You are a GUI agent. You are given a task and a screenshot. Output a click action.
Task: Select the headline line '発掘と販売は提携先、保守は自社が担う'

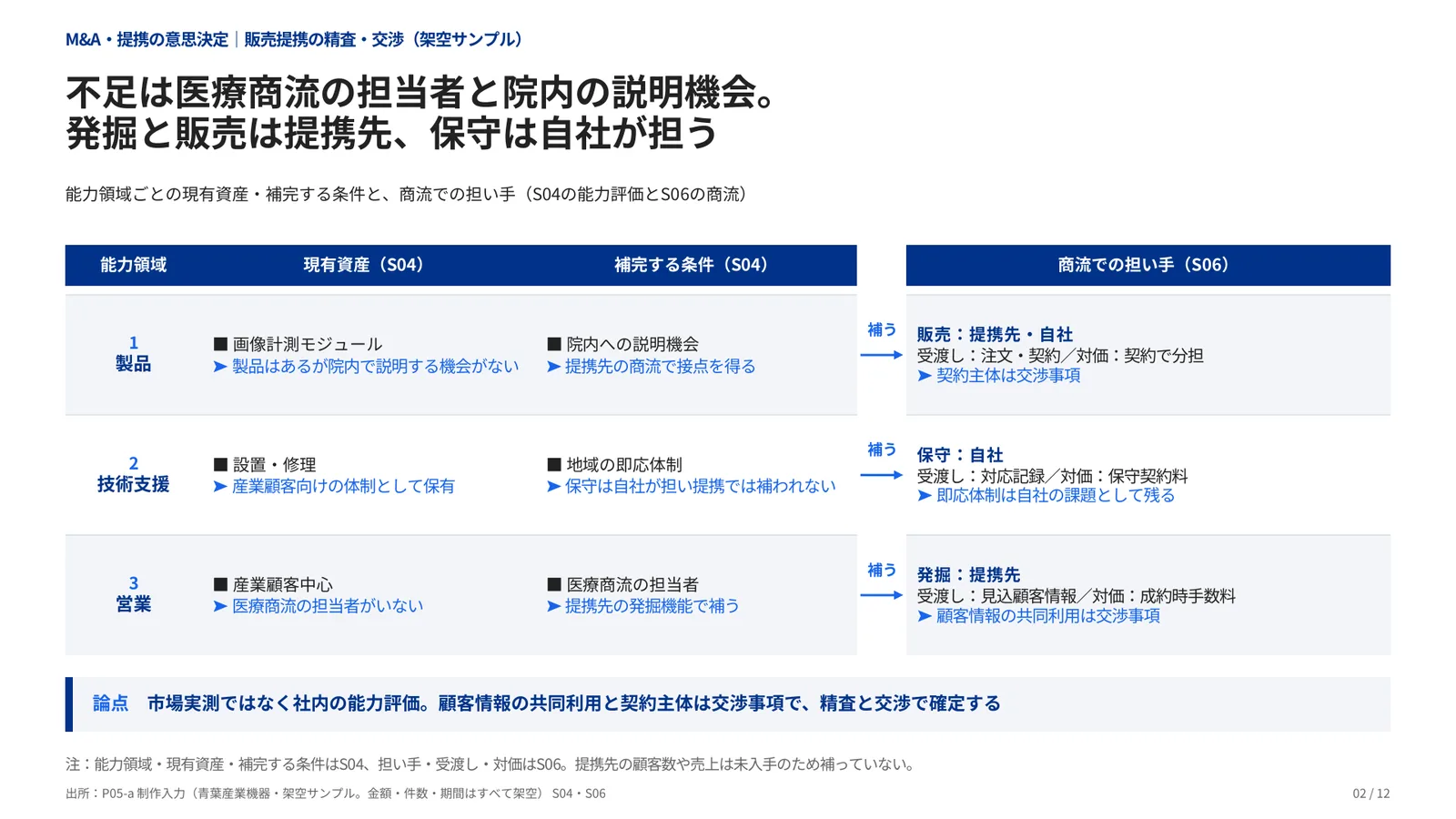(392, 134)
